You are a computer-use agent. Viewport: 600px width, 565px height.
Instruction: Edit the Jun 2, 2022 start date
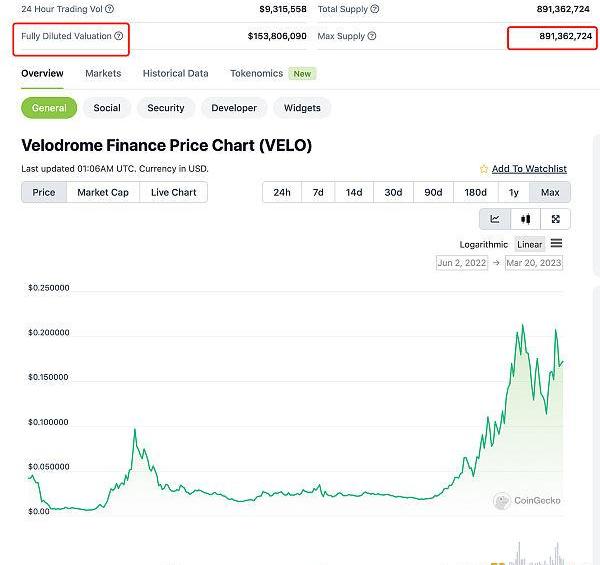pos(462,263)
